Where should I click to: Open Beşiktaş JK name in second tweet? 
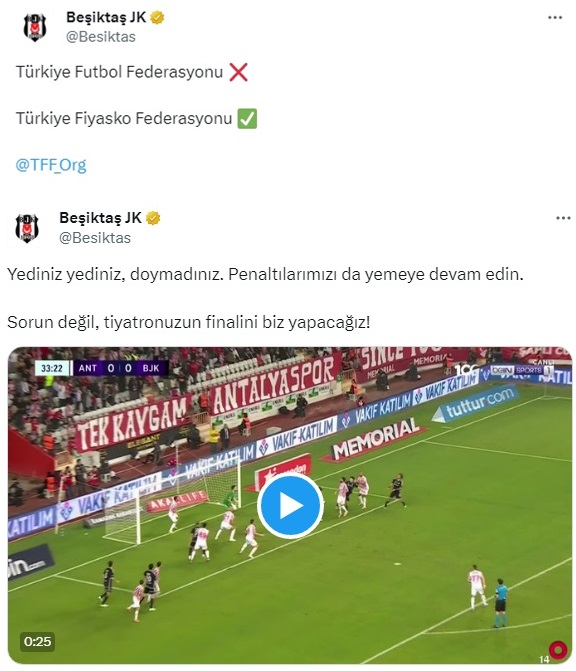pos(100,217)
